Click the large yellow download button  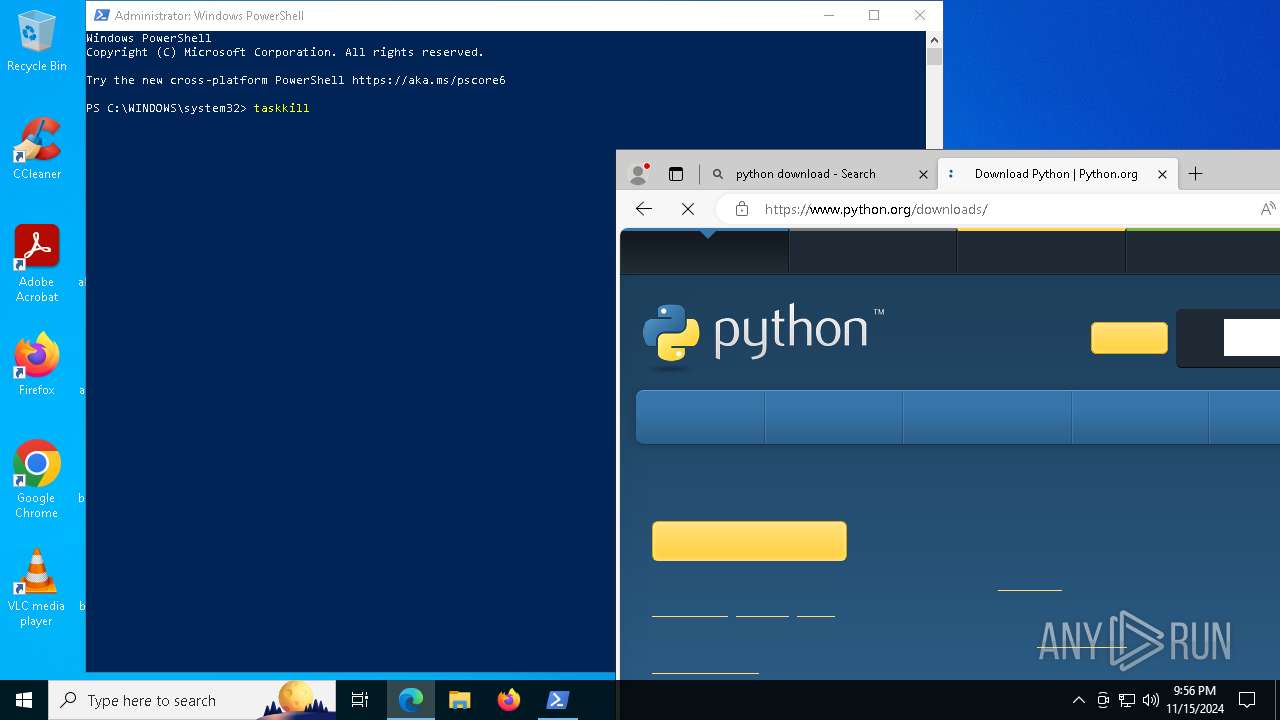pos(749,541)
